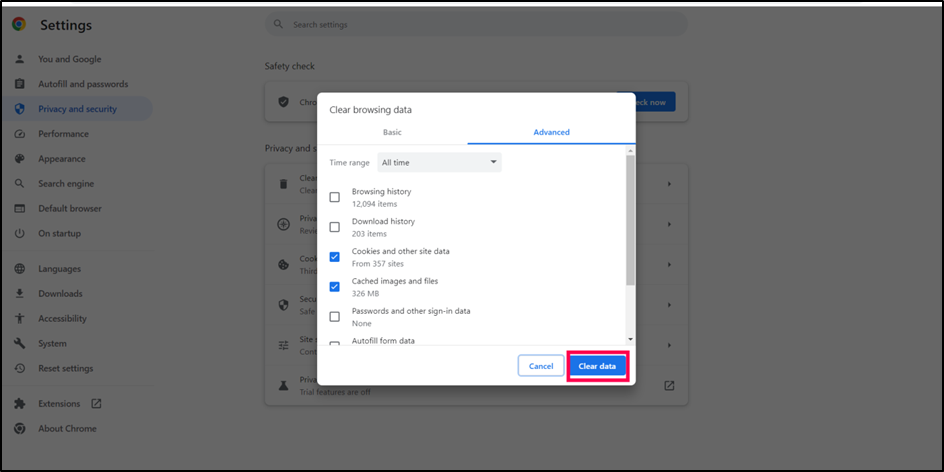Viewport: 944px width, 472px height.
Task: Open the Time range dropdown
Action: [x=439, y=162]
